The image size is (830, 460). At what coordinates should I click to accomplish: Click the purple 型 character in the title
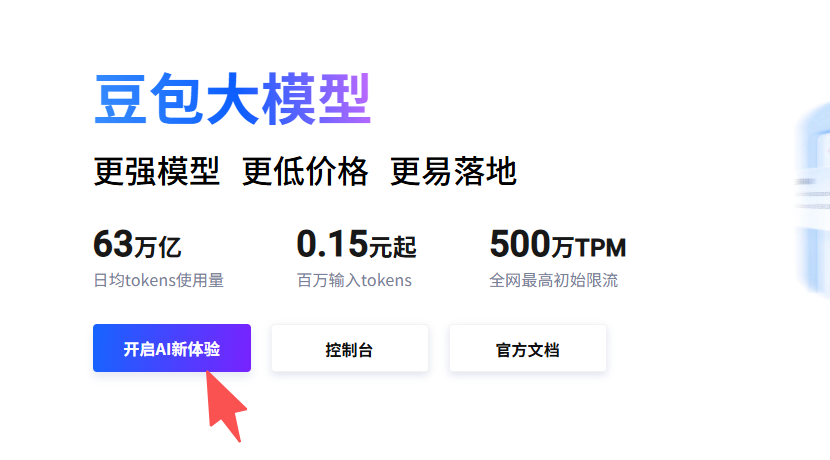pyautogui.click(x=345, y=100)
